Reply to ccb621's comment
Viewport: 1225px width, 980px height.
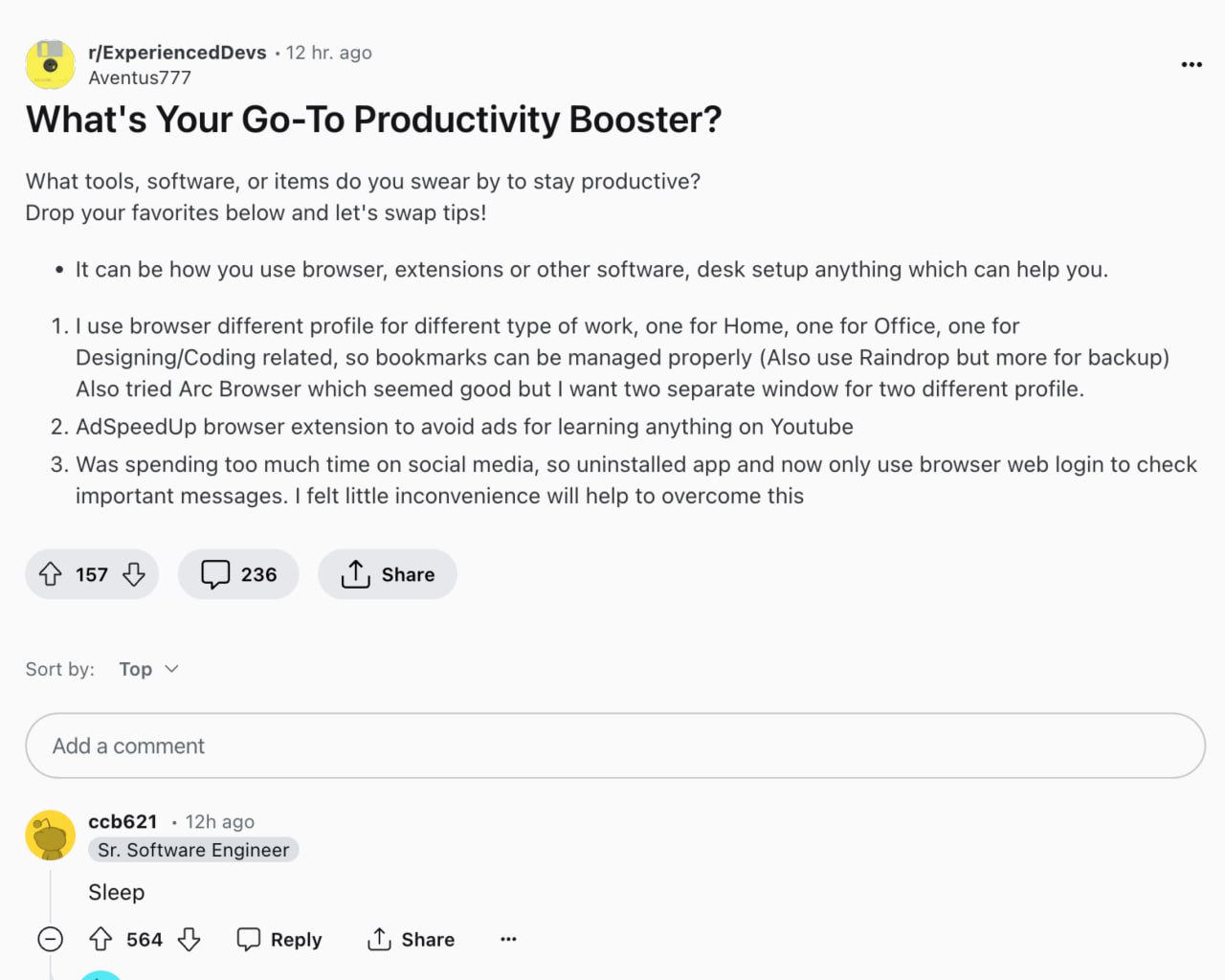pyautogui.click(x=279, y=939)
